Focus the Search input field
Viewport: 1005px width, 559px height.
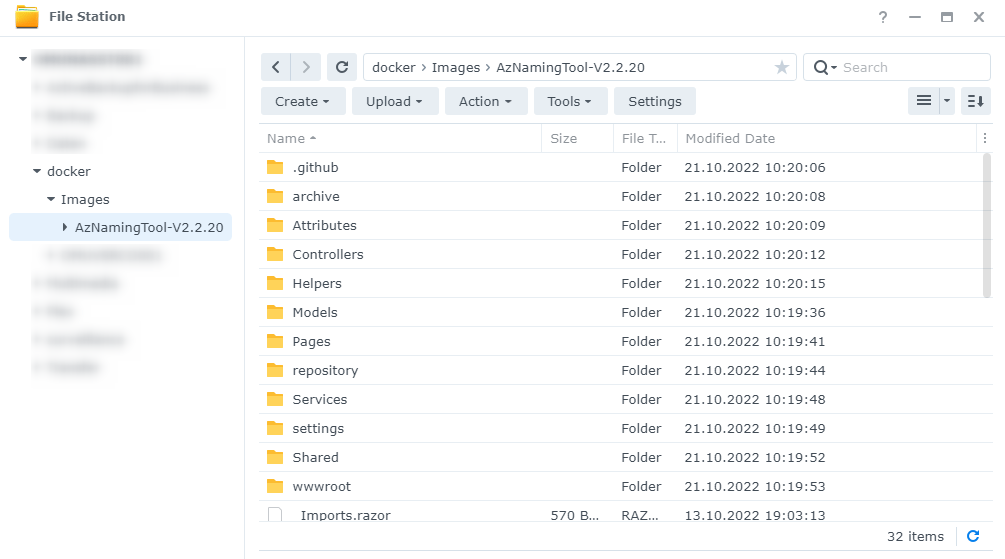pos(913,67)
